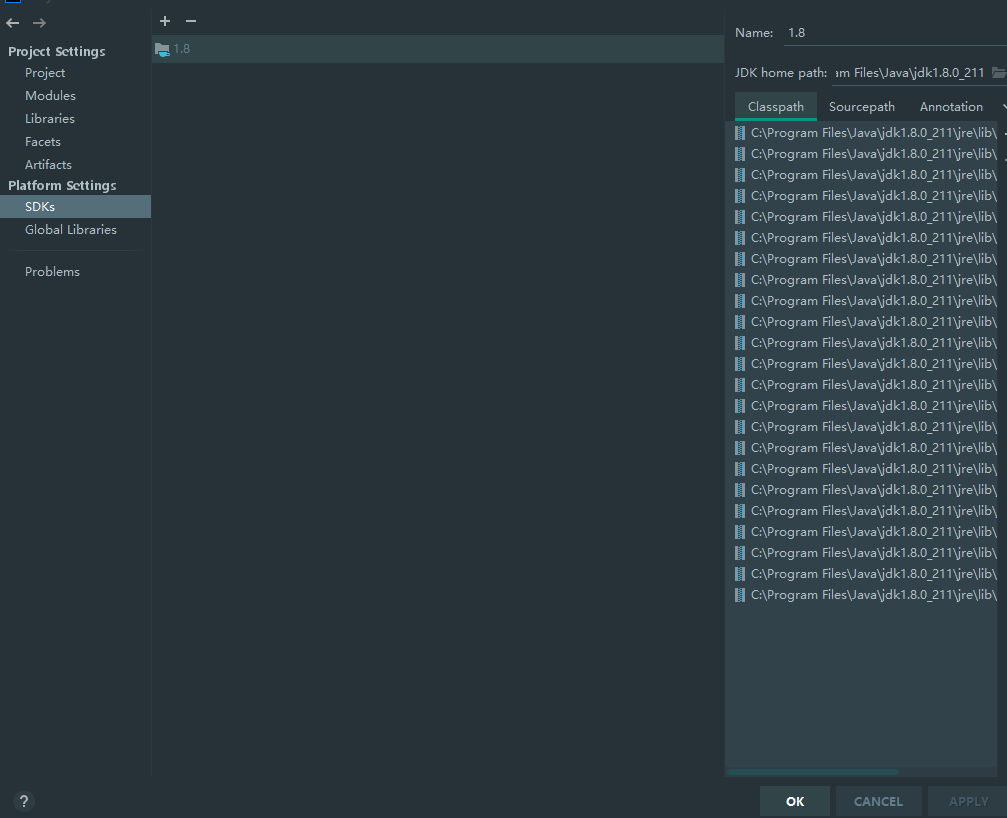Image resolution: width=1007 pixels, height=818 pixels.
Task: Add a new SDK with plus icon
Action: click(x=165, y=21)
